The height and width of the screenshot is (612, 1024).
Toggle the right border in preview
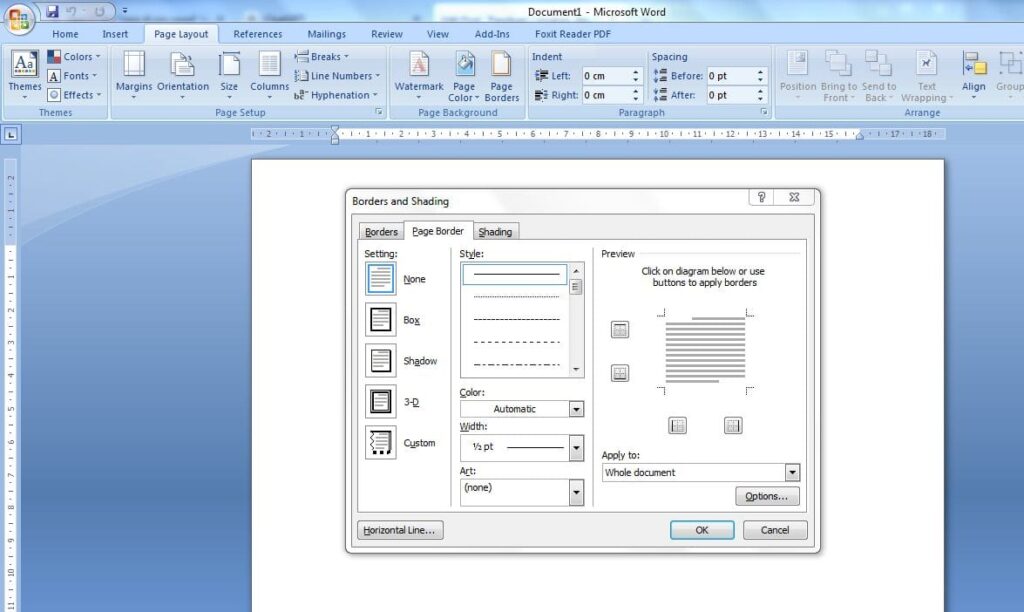point(733,426)
